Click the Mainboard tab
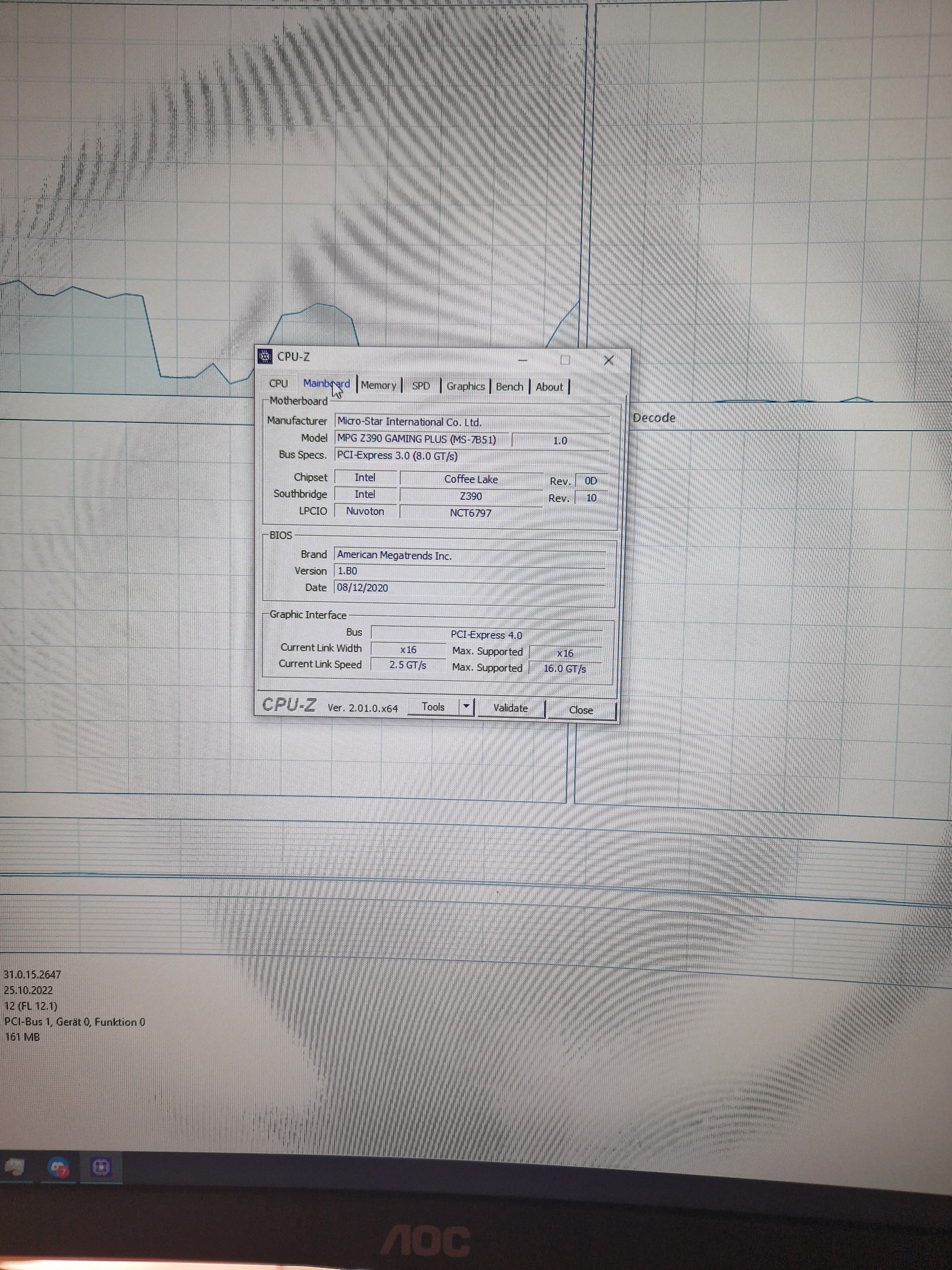Image resolution: width=952 pixels, height=1270 pixels. [x=326, y=384]
